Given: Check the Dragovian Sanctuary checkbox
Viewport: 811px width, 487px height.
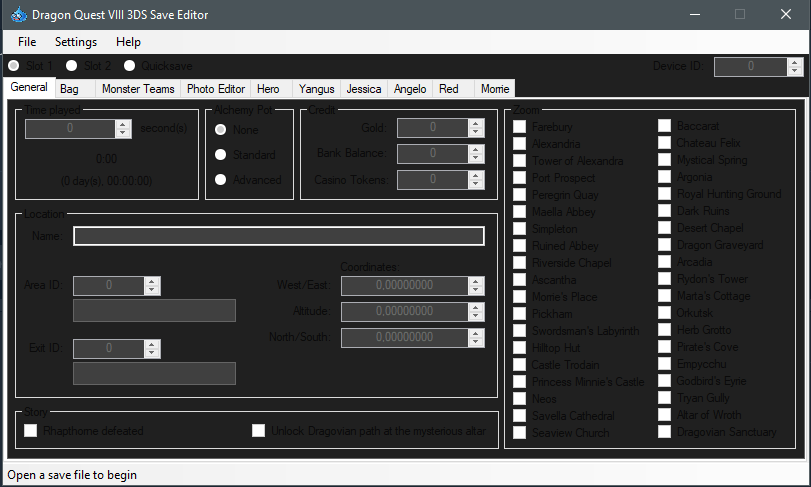Looking at the screenshot, I should [665, 432].
